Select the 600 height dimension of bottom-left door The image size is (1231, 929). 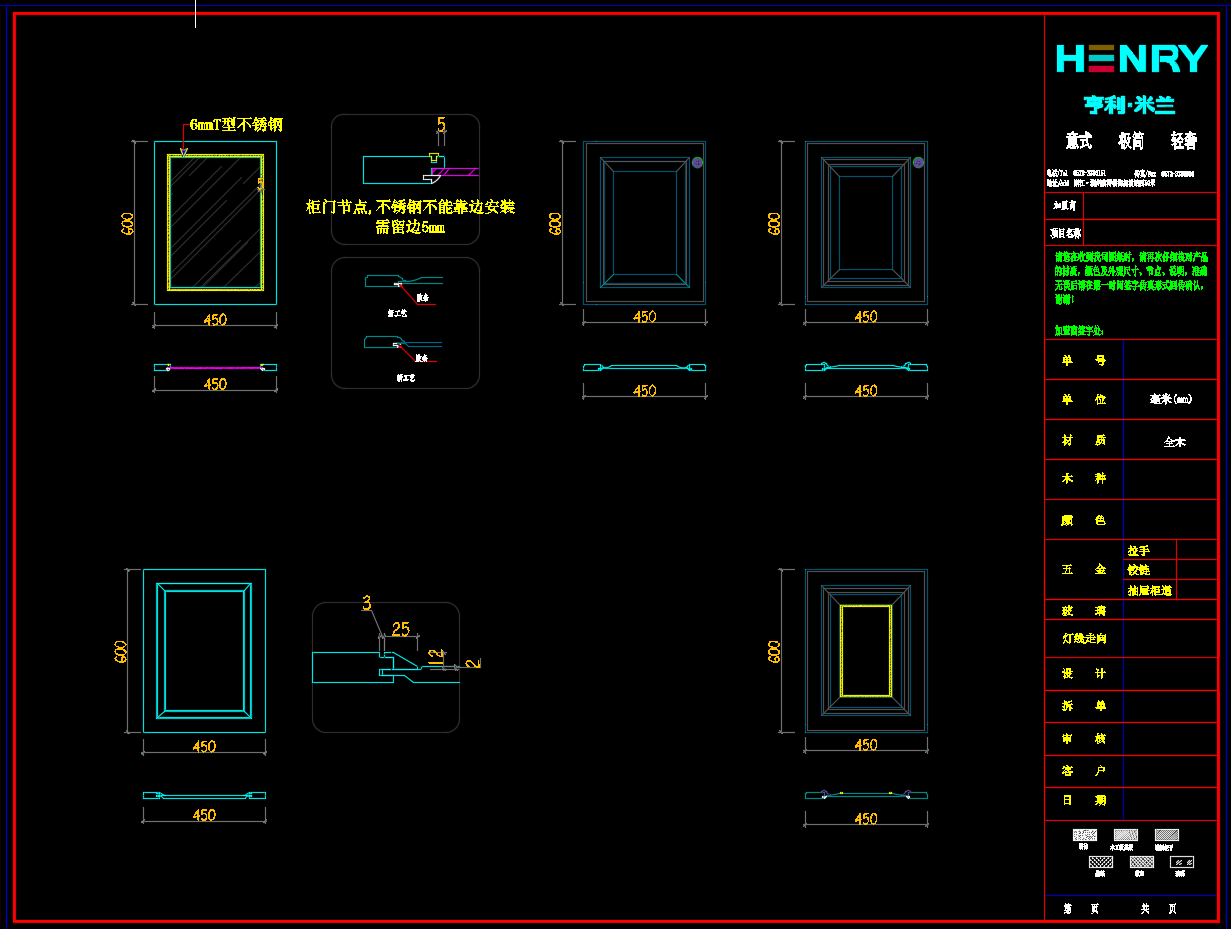[x=121, y=651]
